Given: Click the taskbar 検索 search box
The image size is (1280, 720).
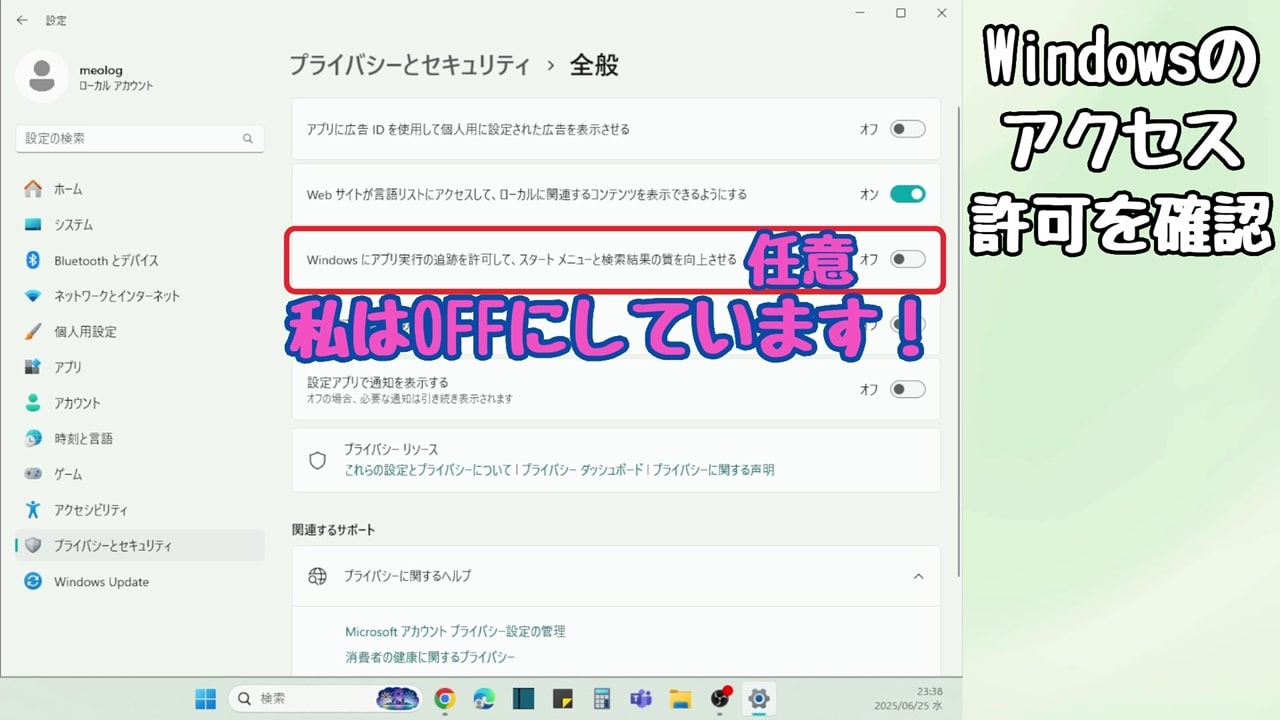Looking at the screenshot, I should 325,698.
